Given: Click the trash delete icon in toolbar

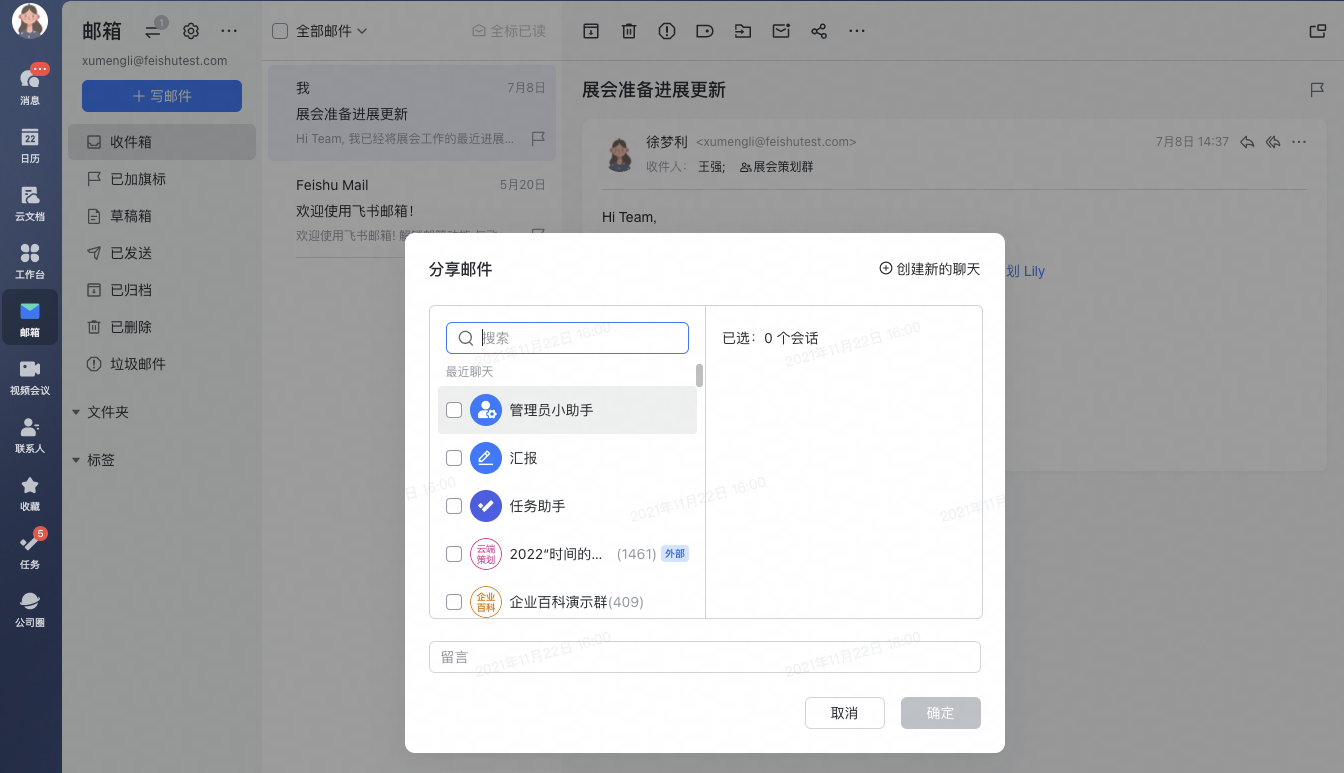Looking at the screenshot, I should (x=629, y=31).
